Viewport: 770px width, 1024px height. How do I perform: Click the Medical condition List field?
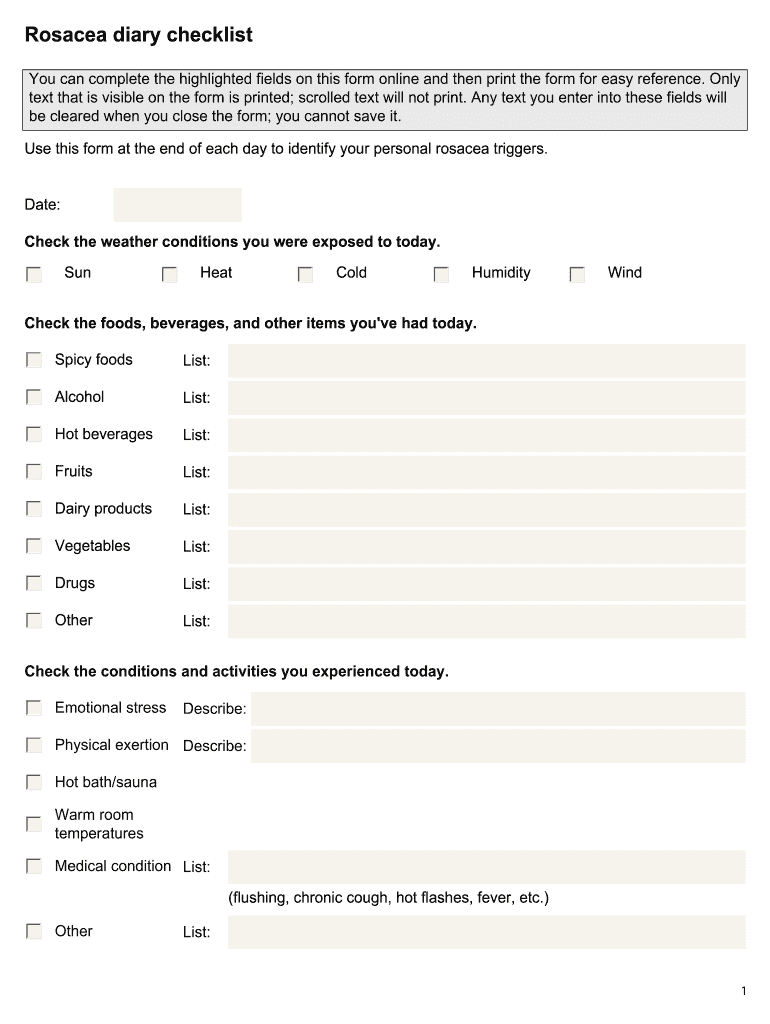tap(486, 867)
